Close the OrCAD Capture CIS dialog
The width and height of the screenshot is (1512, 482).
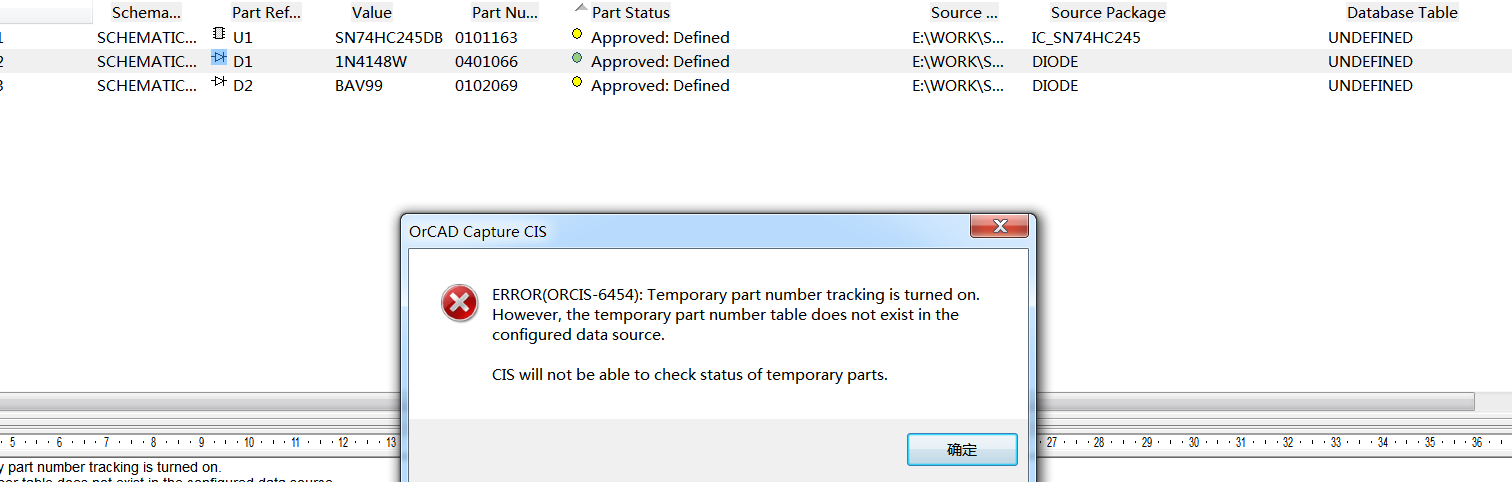(999, 227)
